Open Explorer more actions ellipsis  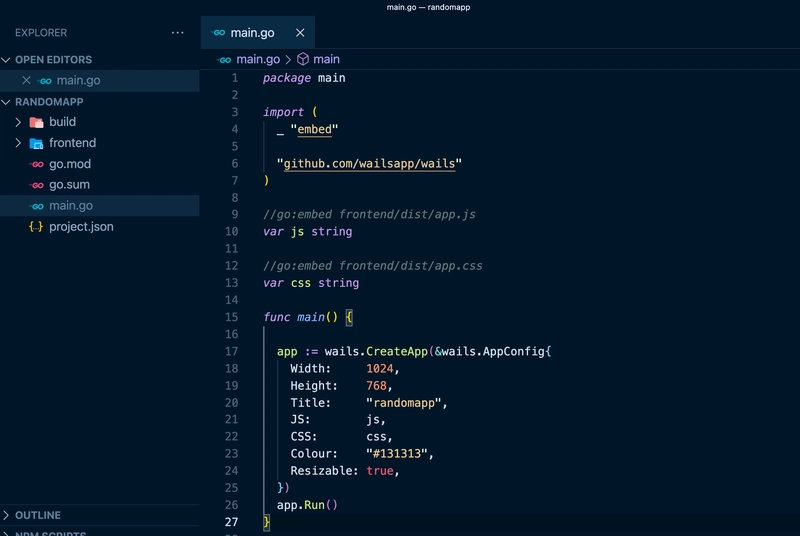pos(178,33)
